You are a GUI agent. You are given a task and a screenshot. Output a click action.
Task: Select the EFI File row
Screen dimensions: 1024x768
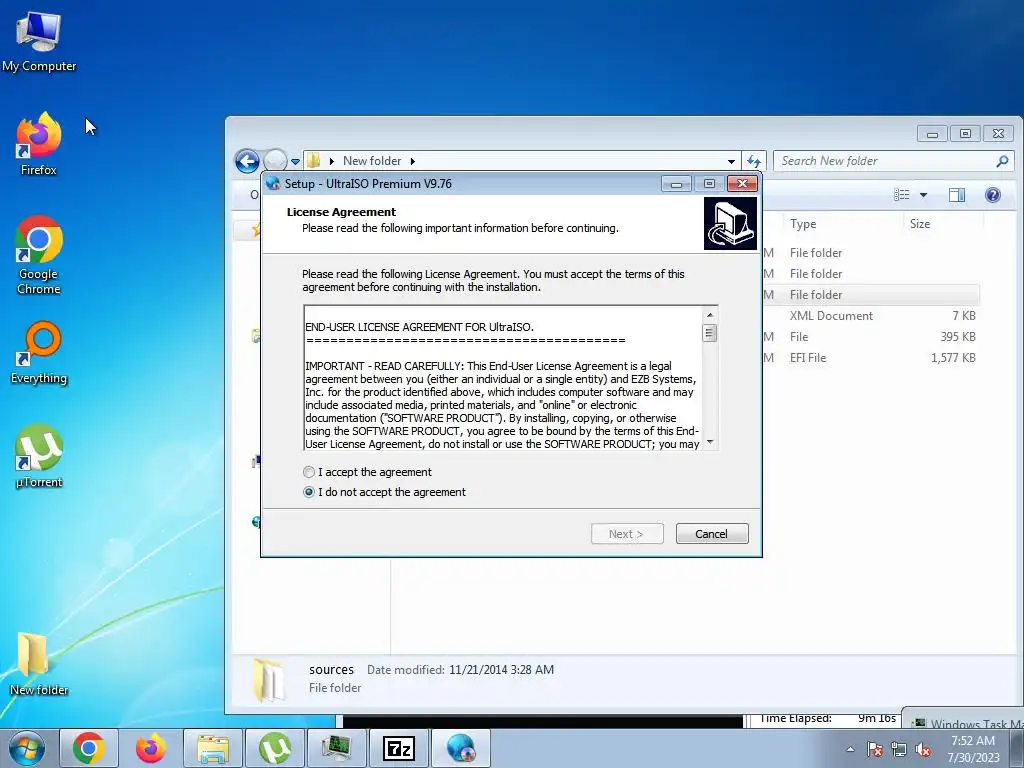pos(871,358)
